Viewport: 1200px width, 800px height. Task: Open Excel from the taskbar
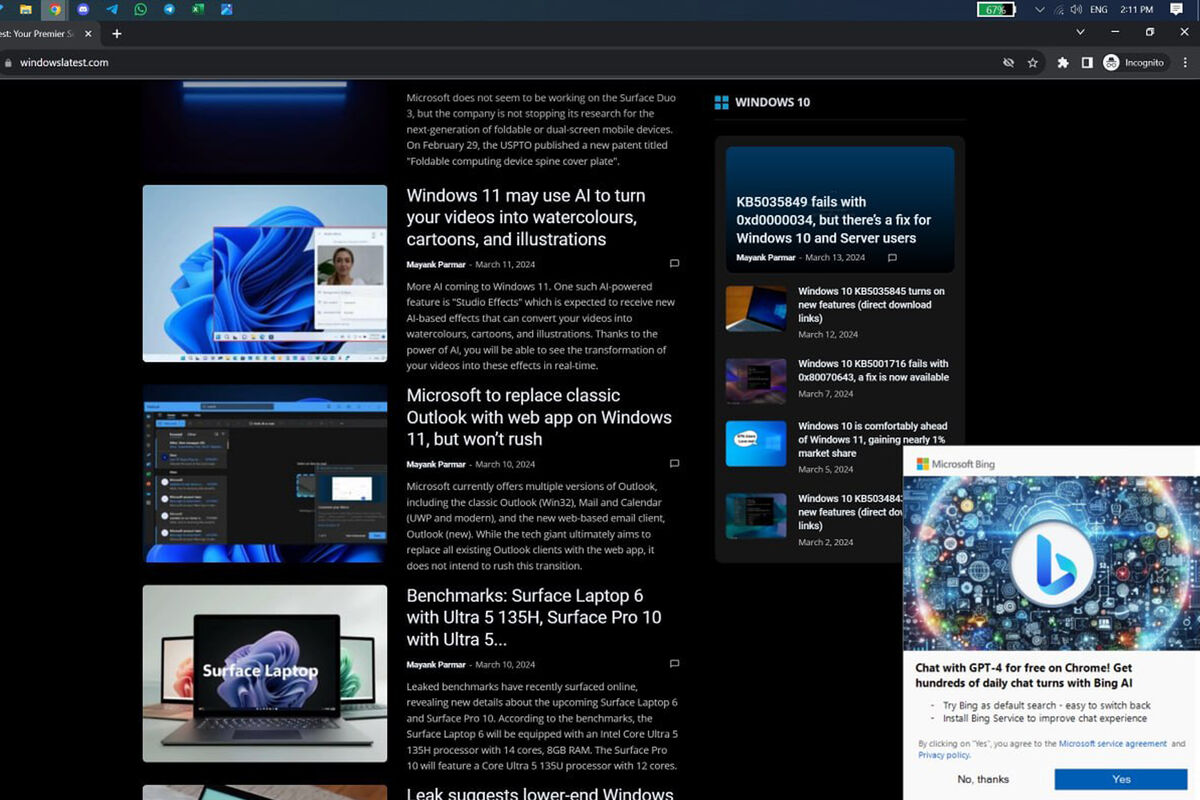[198, 9]
